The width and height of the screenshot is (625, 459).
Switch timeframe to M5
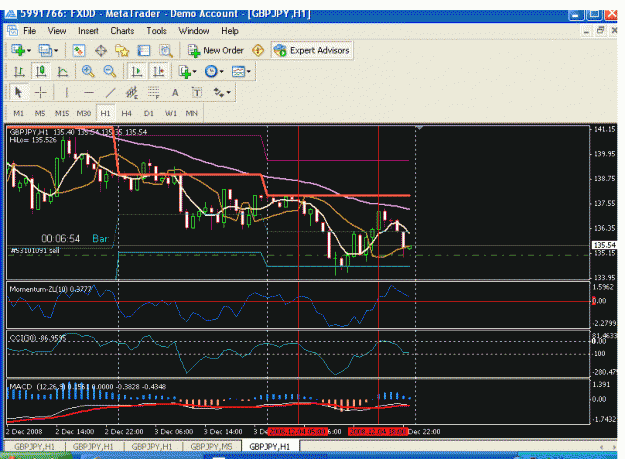pos(40,113)
